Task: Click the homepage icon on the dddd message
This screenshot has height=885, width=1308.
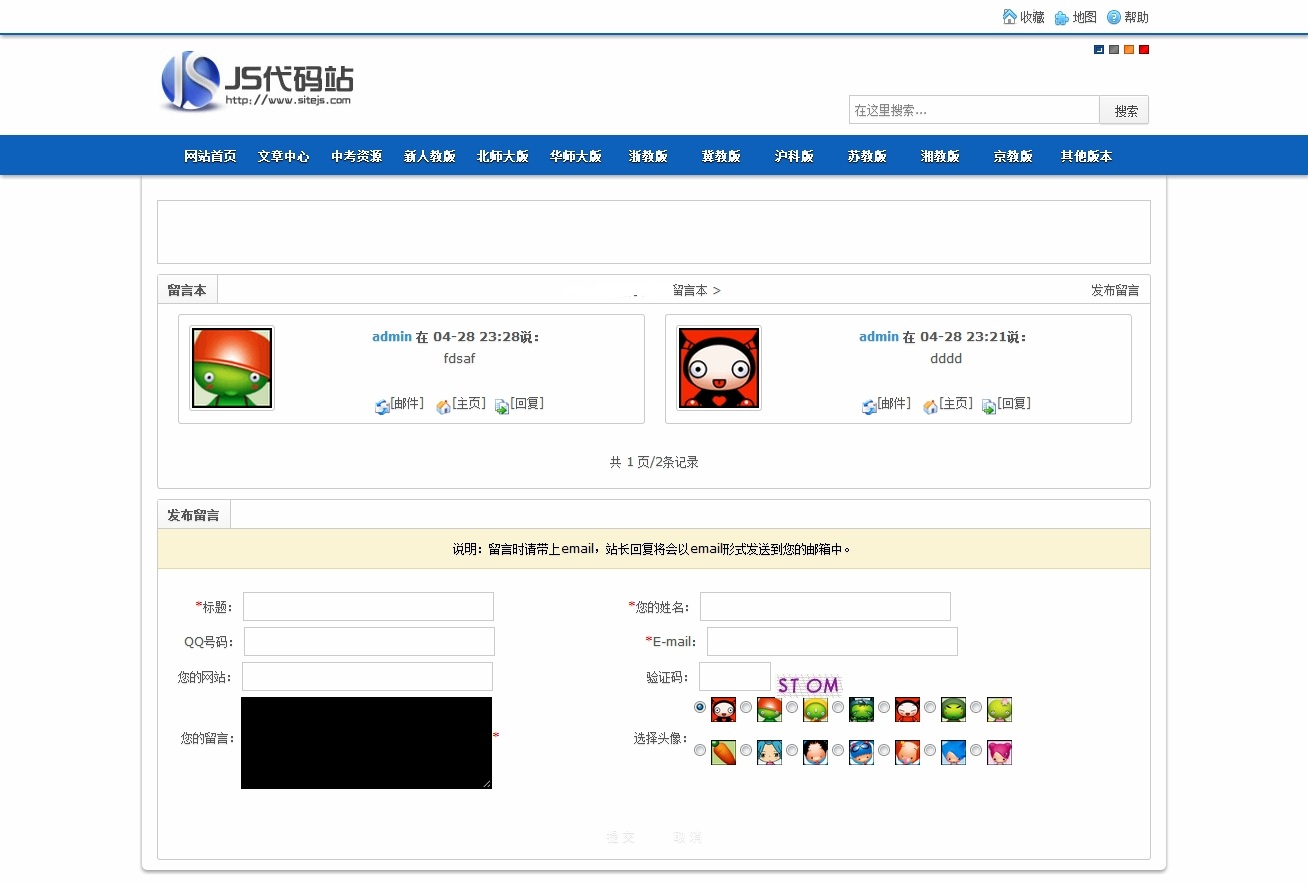Action: click(930, 406)
